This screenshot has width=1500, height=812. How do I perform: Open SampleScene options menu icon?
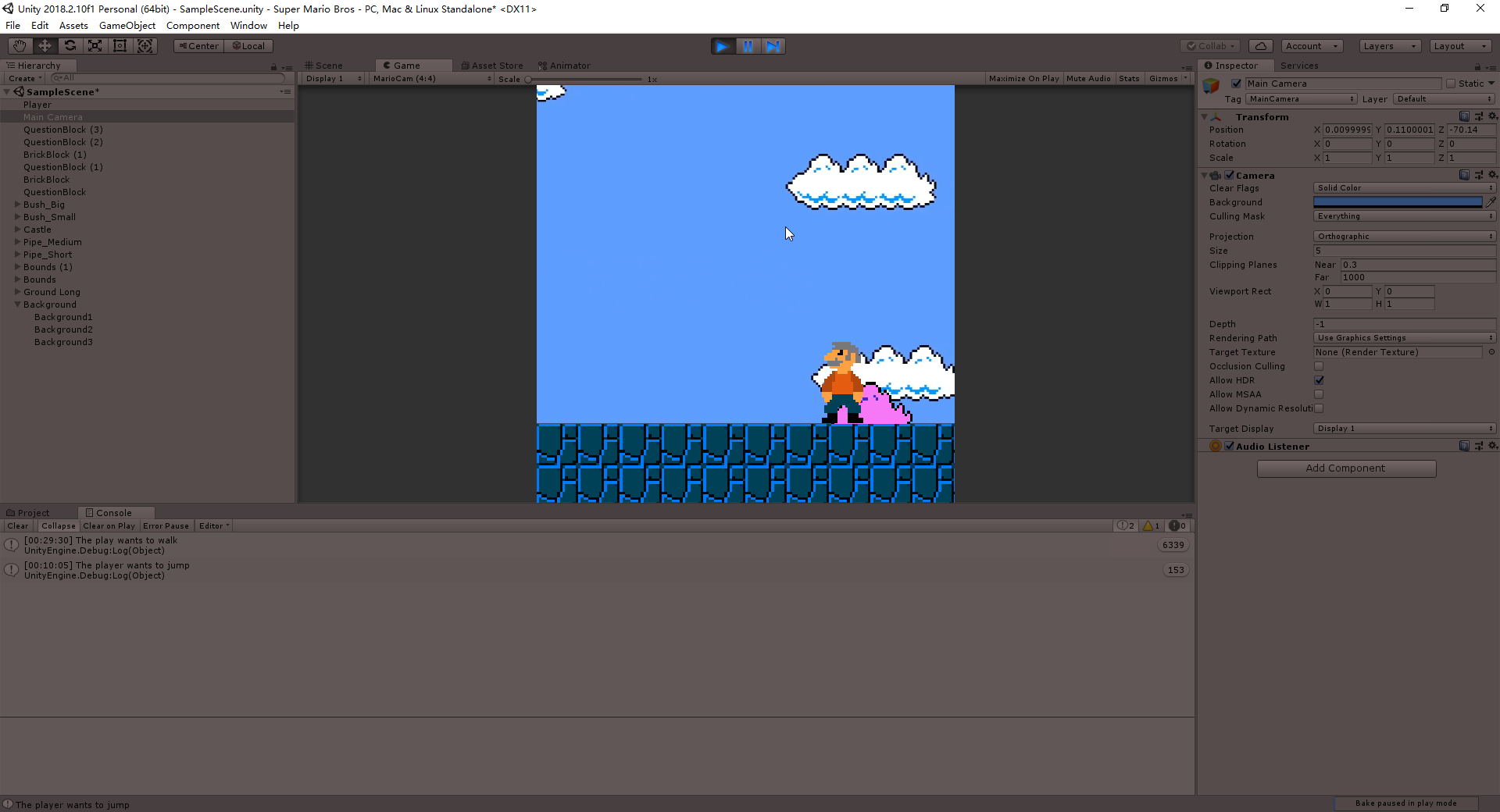286,91
